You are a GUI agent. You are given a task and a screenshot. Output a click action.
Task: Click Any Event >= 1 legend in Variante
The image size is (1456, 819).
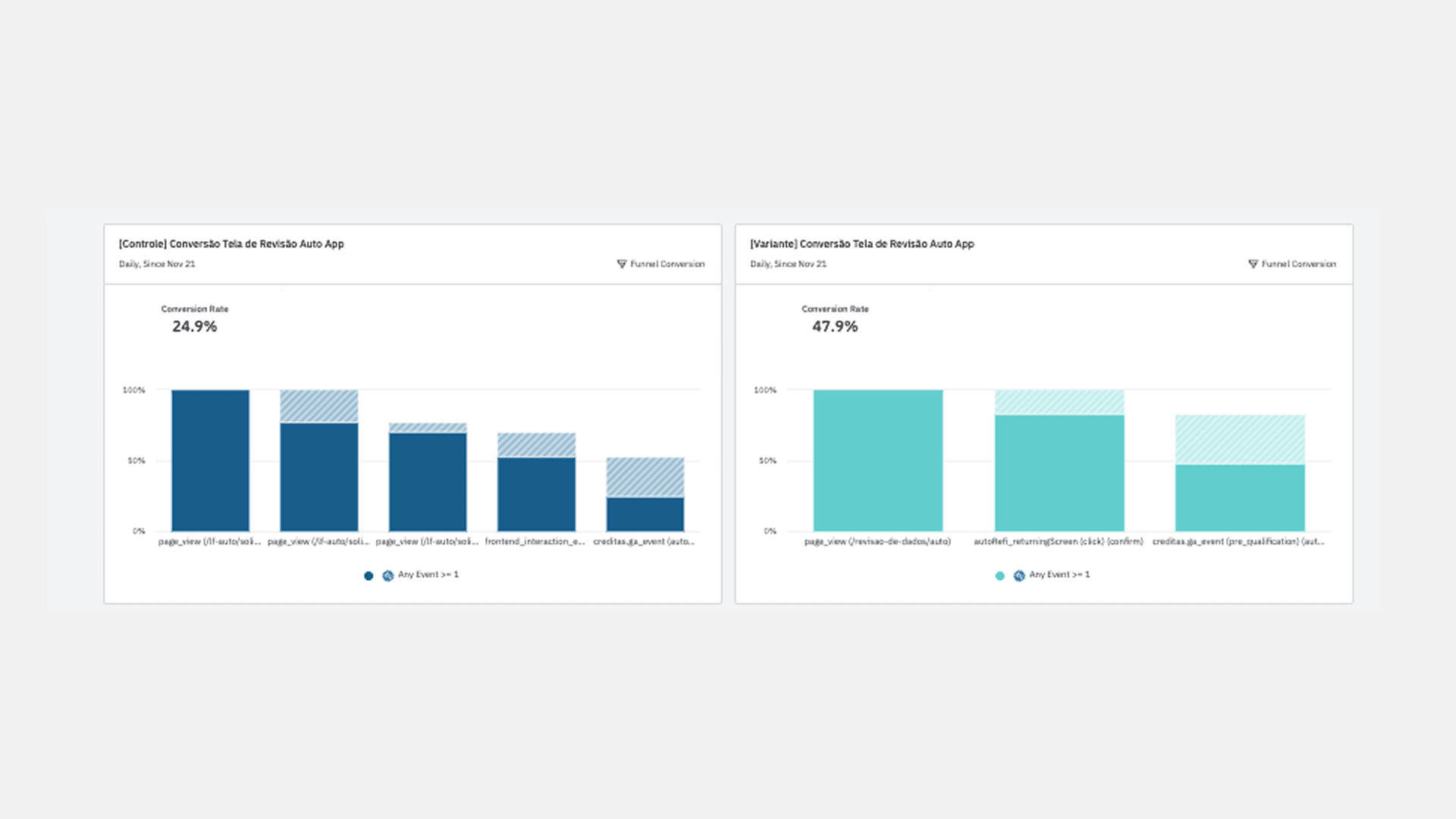click(1059, 575)
